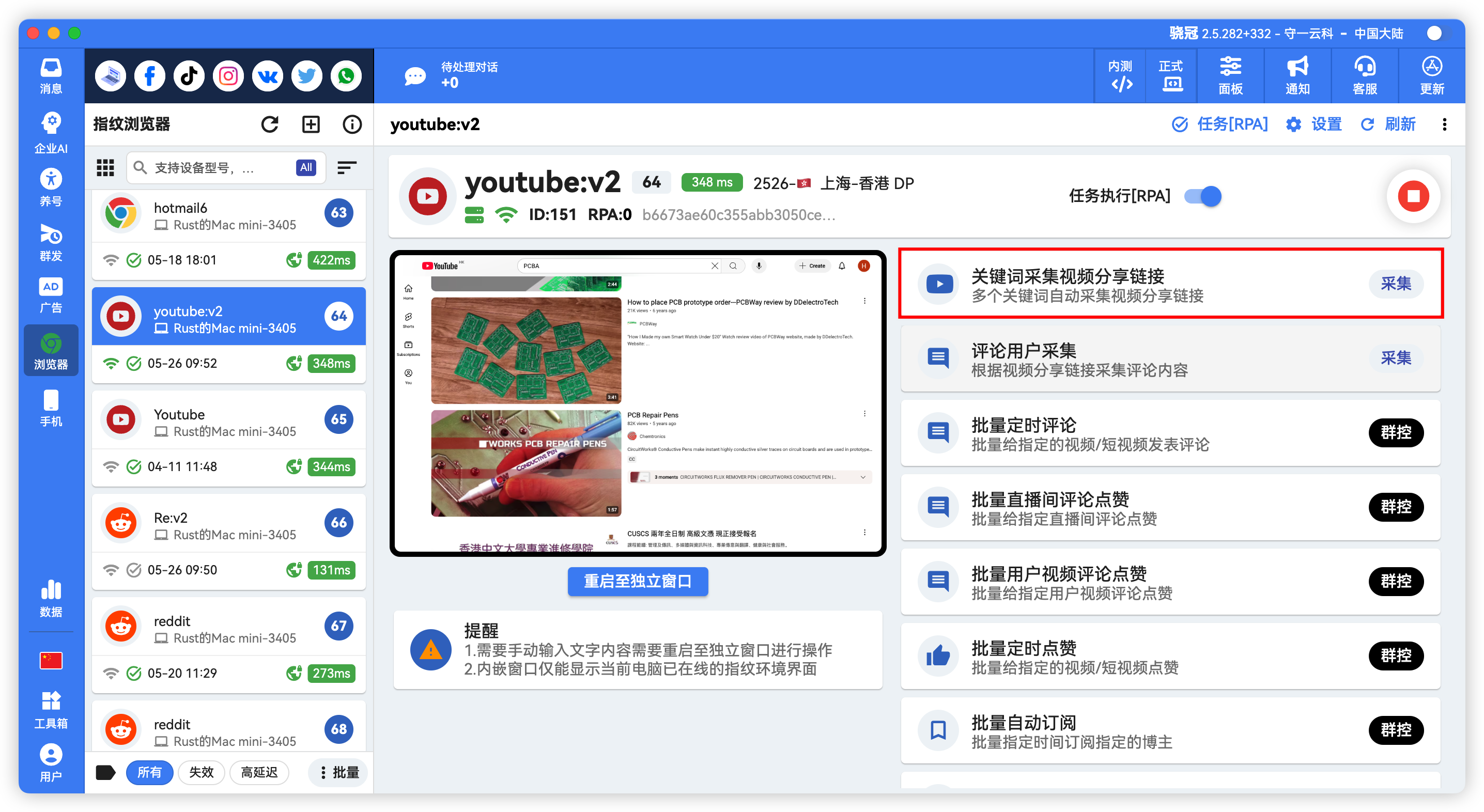Viewport: 1484px width, 812px height.
Task: Open the 客服 customer service panel
Action: 1365,75
